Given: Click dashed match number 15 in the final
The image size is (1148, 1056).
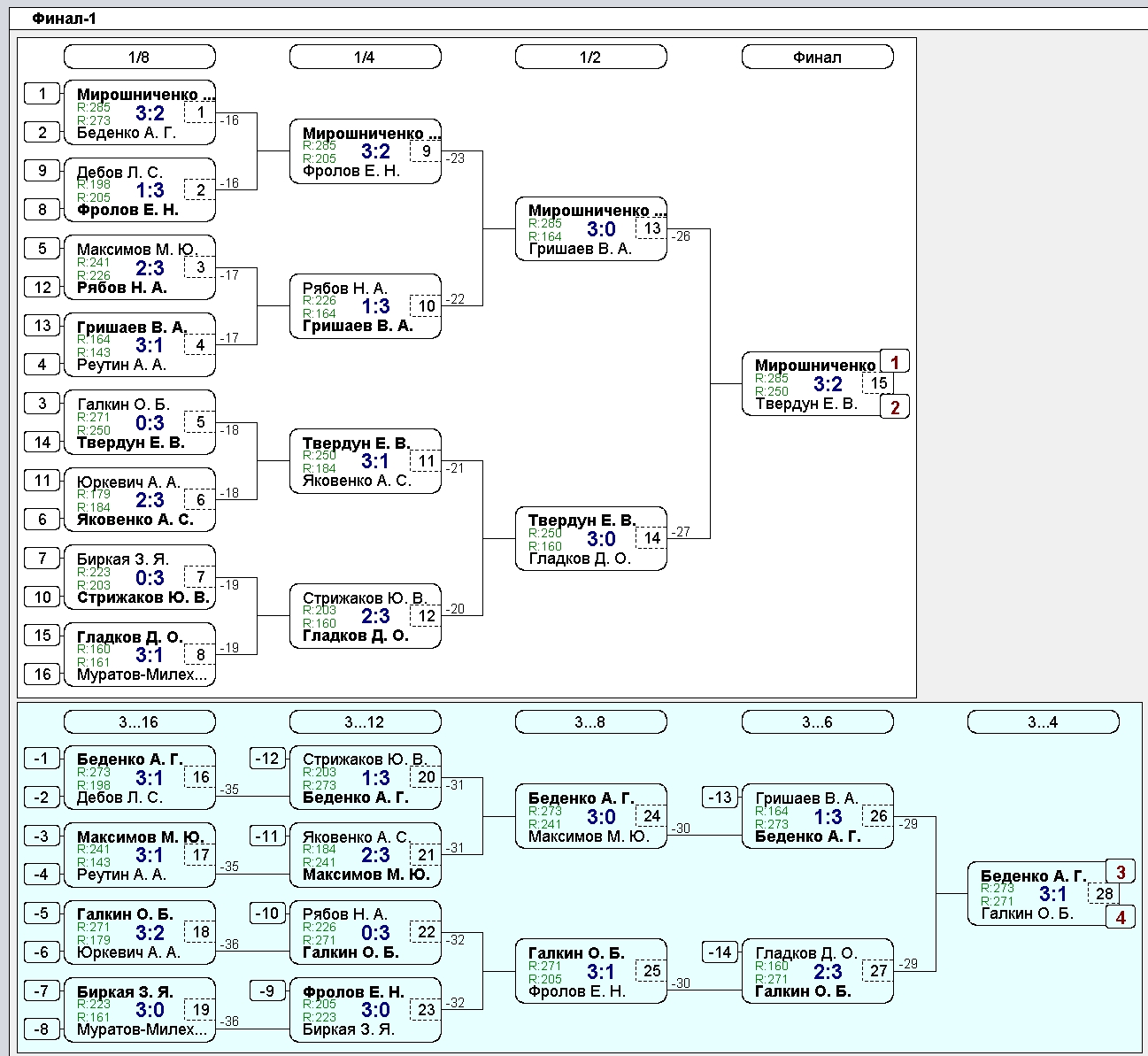Looking at the screenshot, I should [878, 383].
